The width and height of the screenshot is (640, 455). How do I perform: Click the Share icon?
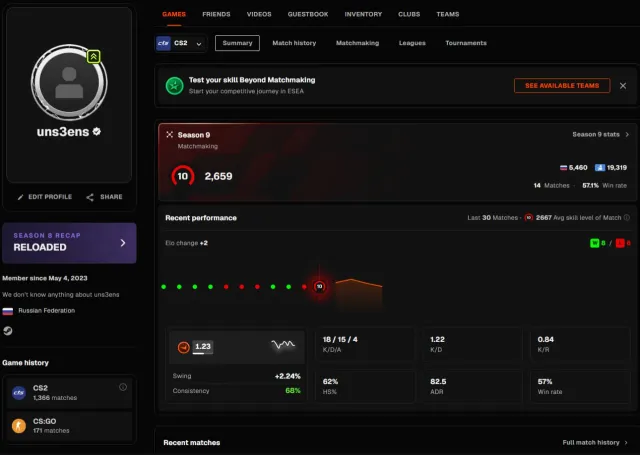(x=90, y=198)
